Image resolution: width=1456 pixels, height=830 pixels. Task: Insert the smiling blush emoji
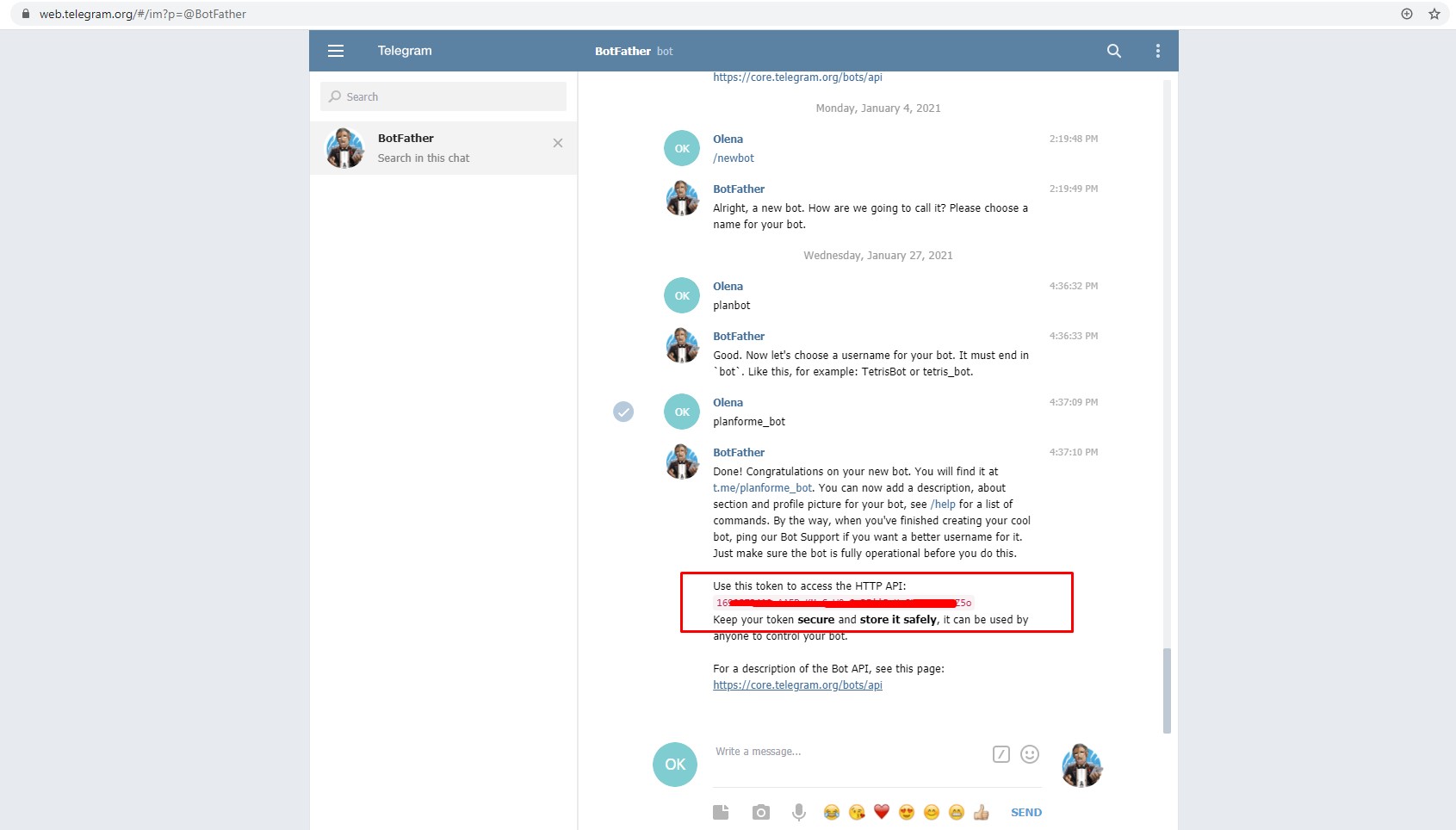(931, 812)
